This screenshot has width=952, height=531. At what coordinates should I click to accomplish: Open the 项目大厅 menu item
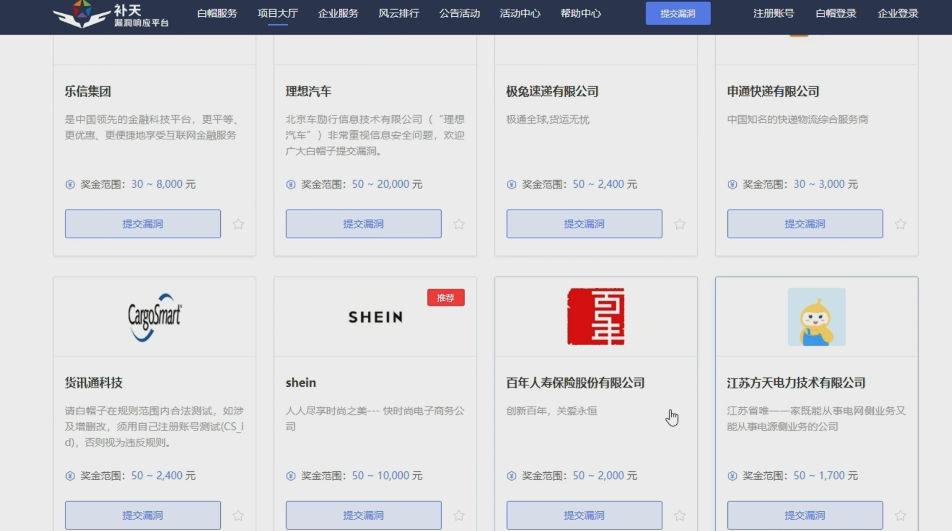(277, 13)
